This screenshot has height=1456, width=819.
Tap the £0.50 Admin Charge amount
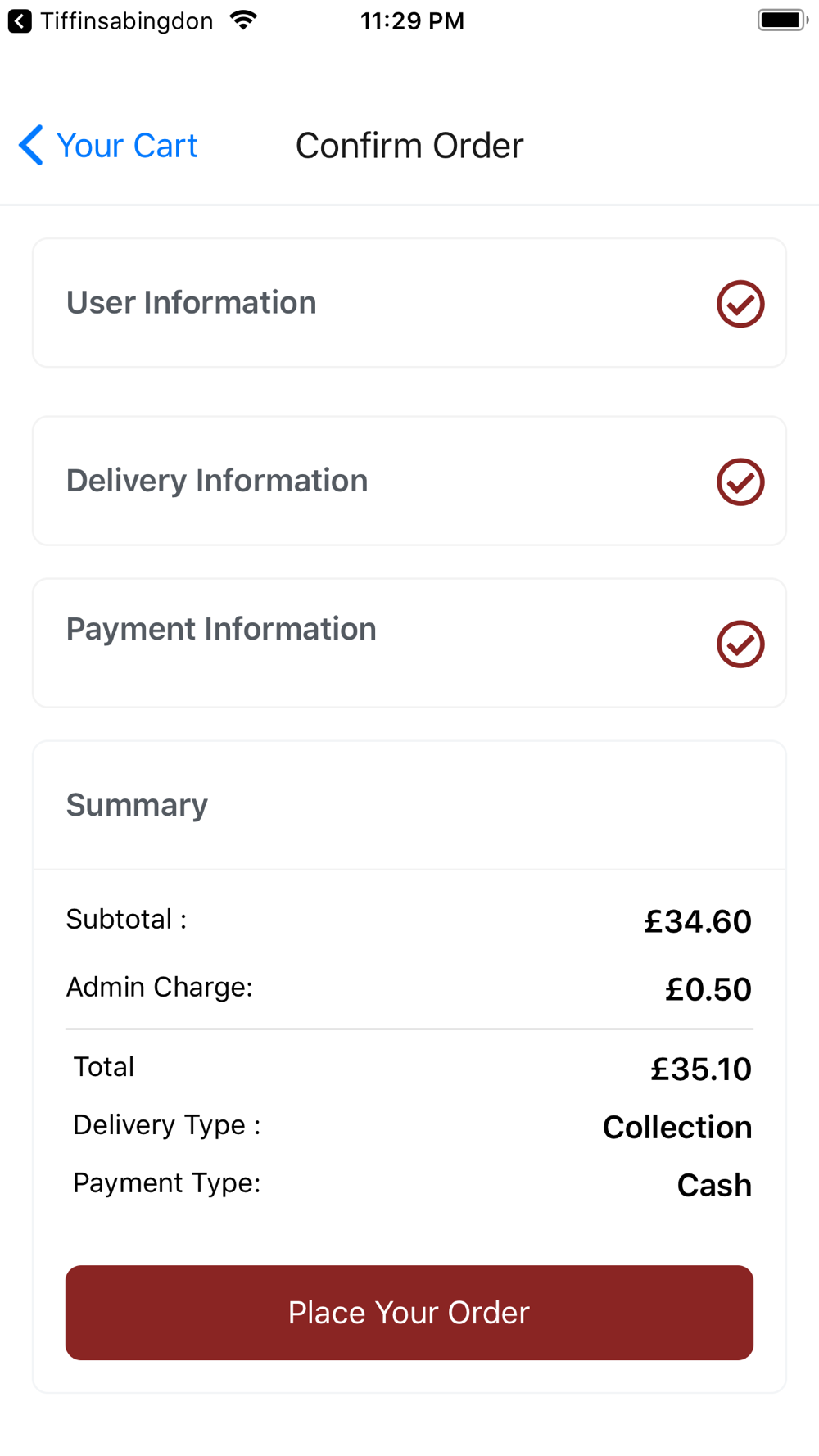pyautogui.click(x=708, y=989)
